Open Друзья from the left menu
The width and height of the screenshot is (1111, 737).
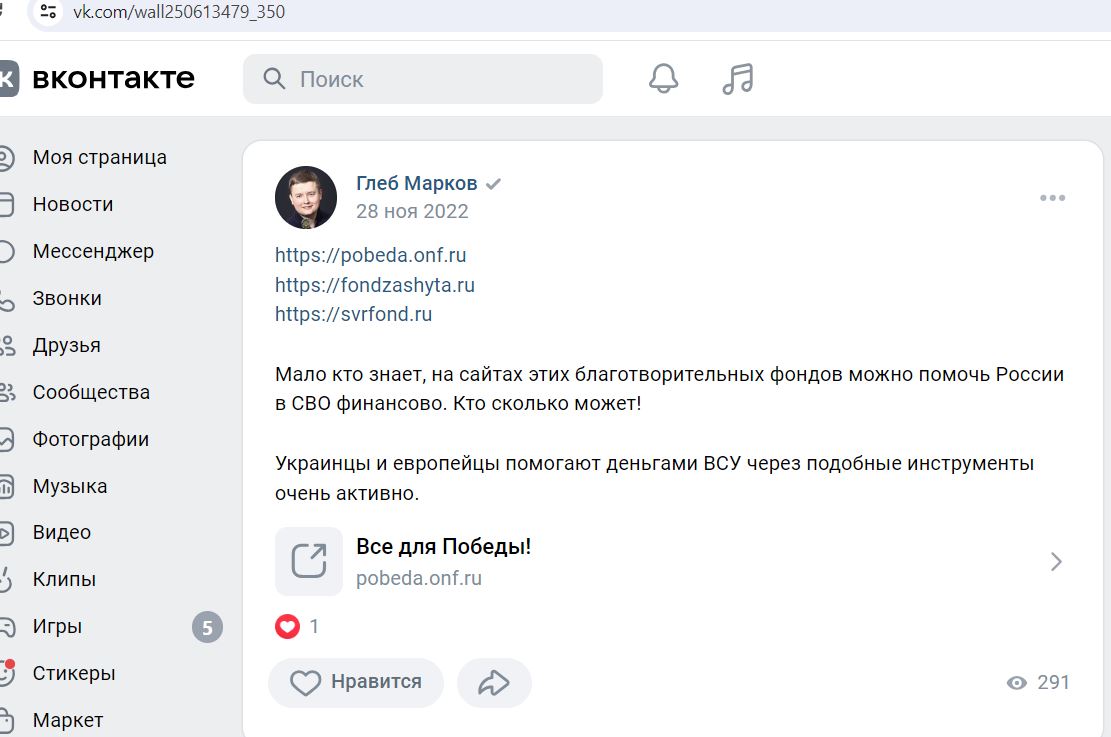coord(66,346)
